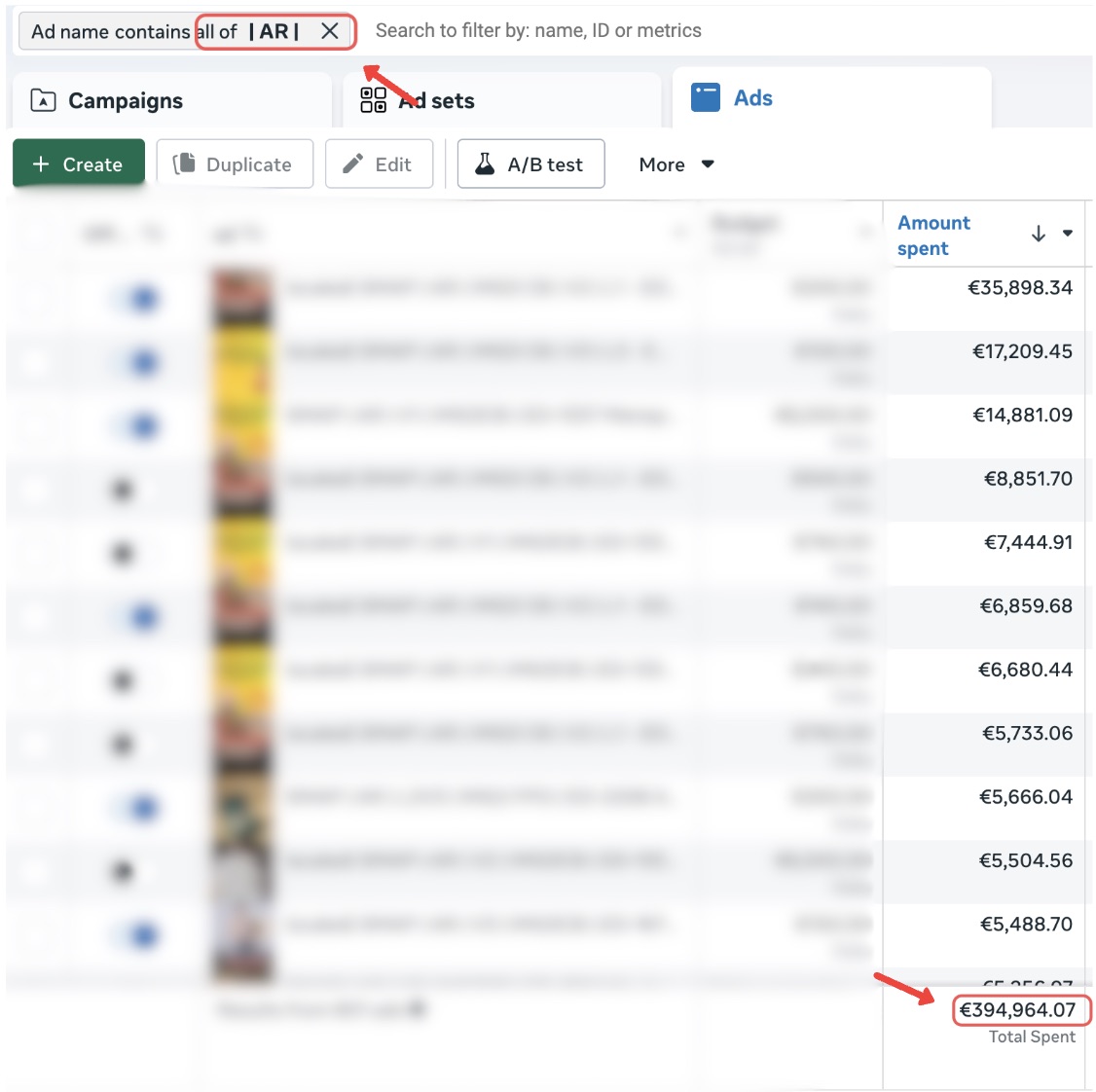Image resolution: width=1096 pixels, height=1092 pixels.
Task: Open thumbnail of the €17,209.45 ad
Action: pos(241,361)
